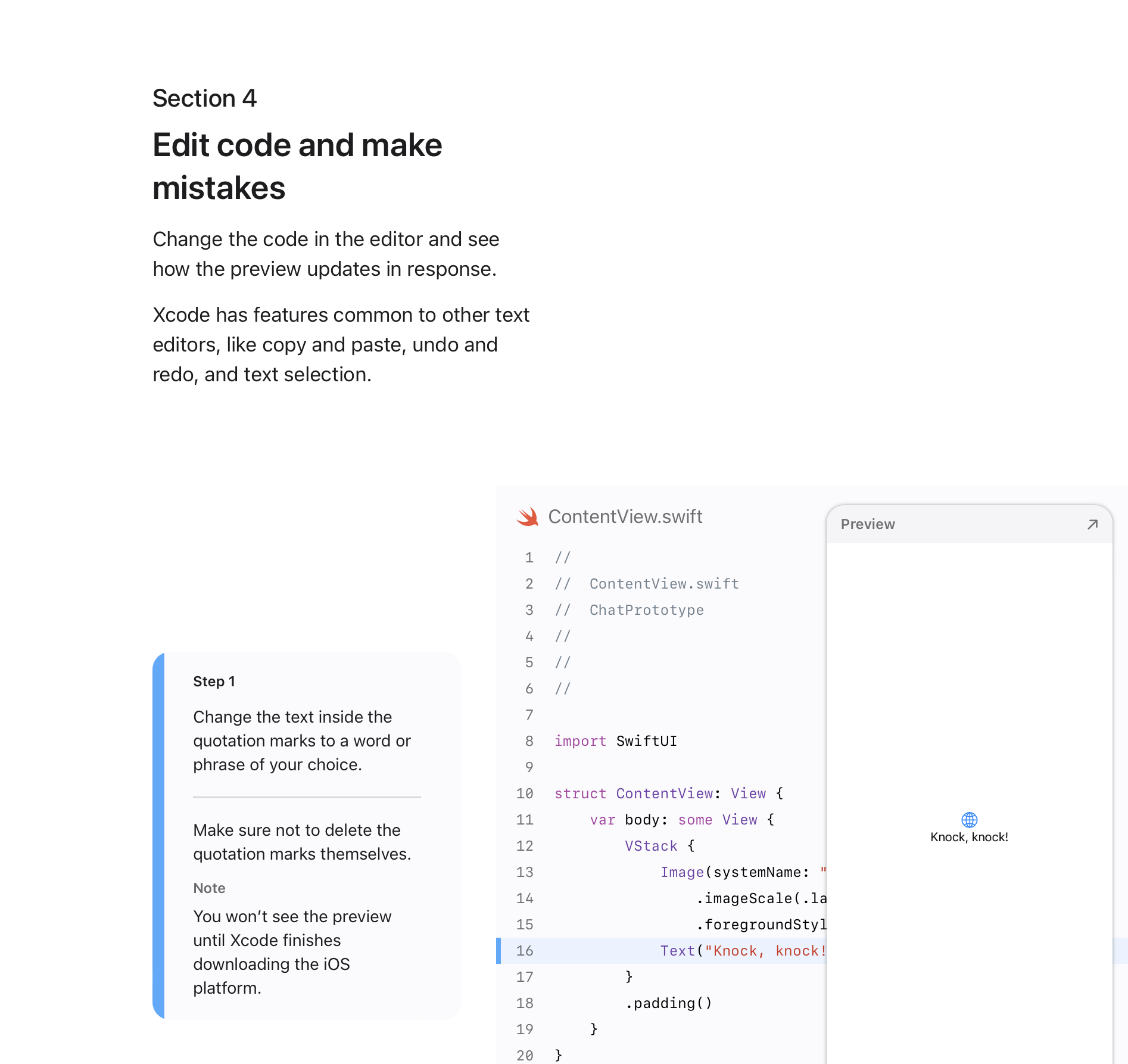Click 'Knock, knock!' text in preview
1128x1064 pixels.
click(970, 837)
